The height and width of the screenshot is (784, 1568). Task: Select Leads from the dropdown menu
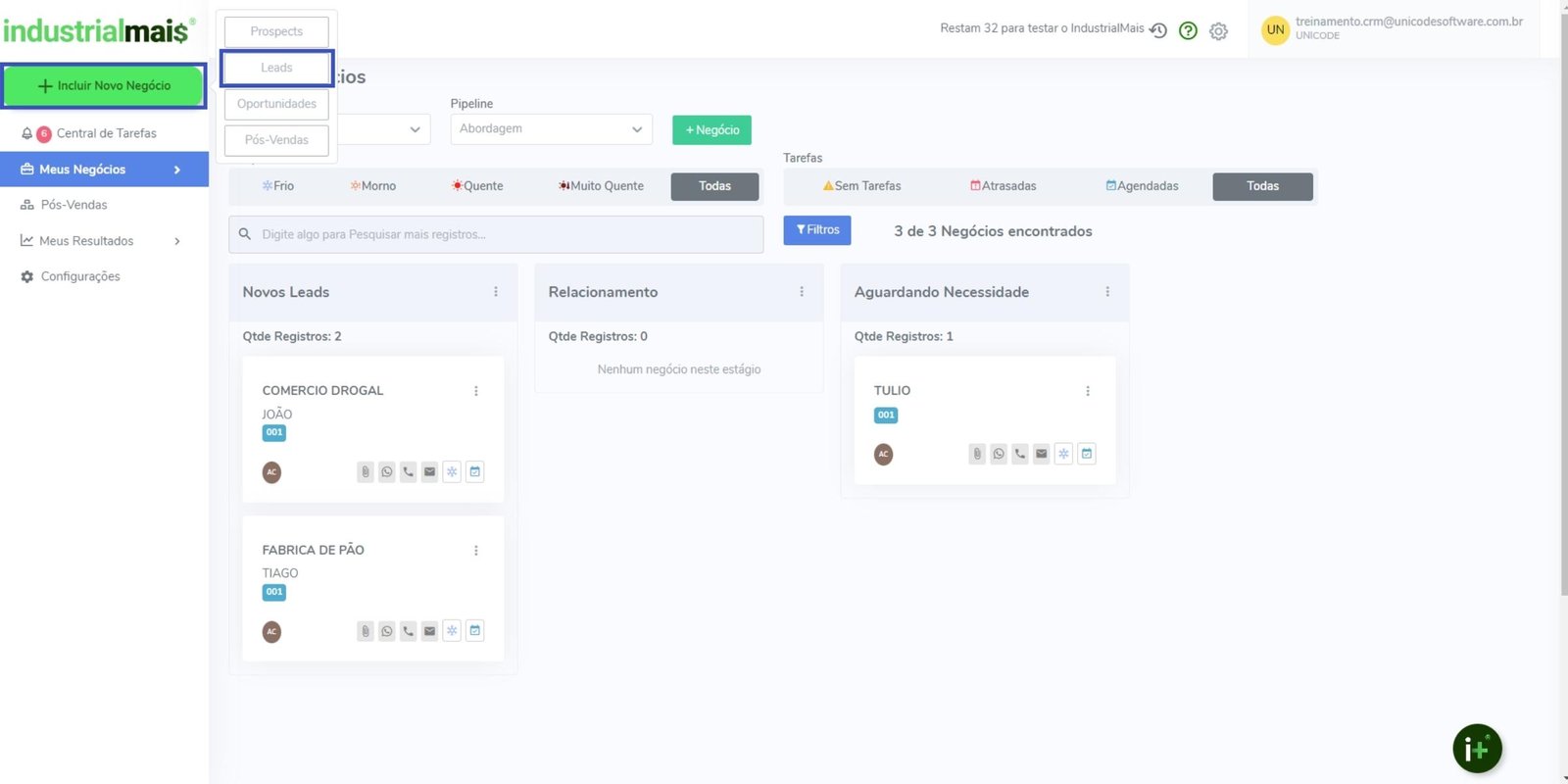click(276, 68)
